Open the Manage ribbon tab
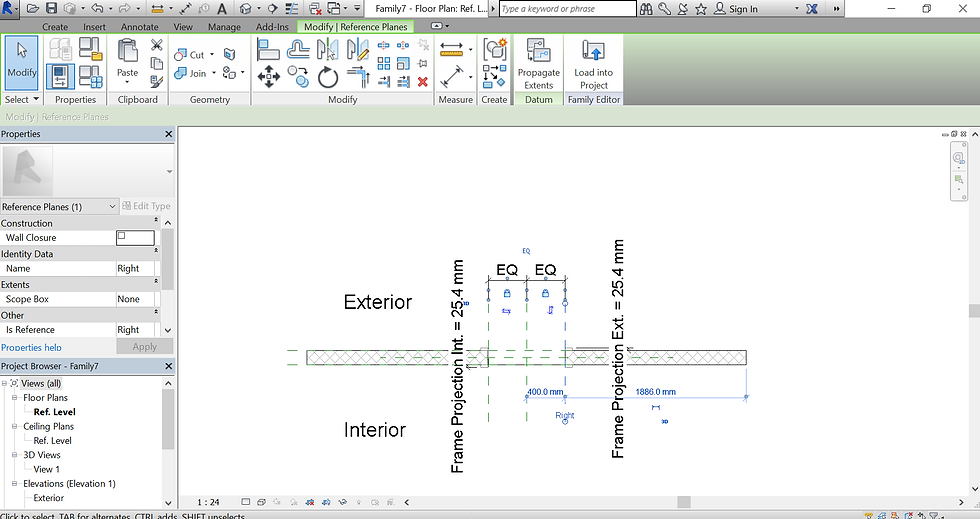980x519 pixels. 224,27
